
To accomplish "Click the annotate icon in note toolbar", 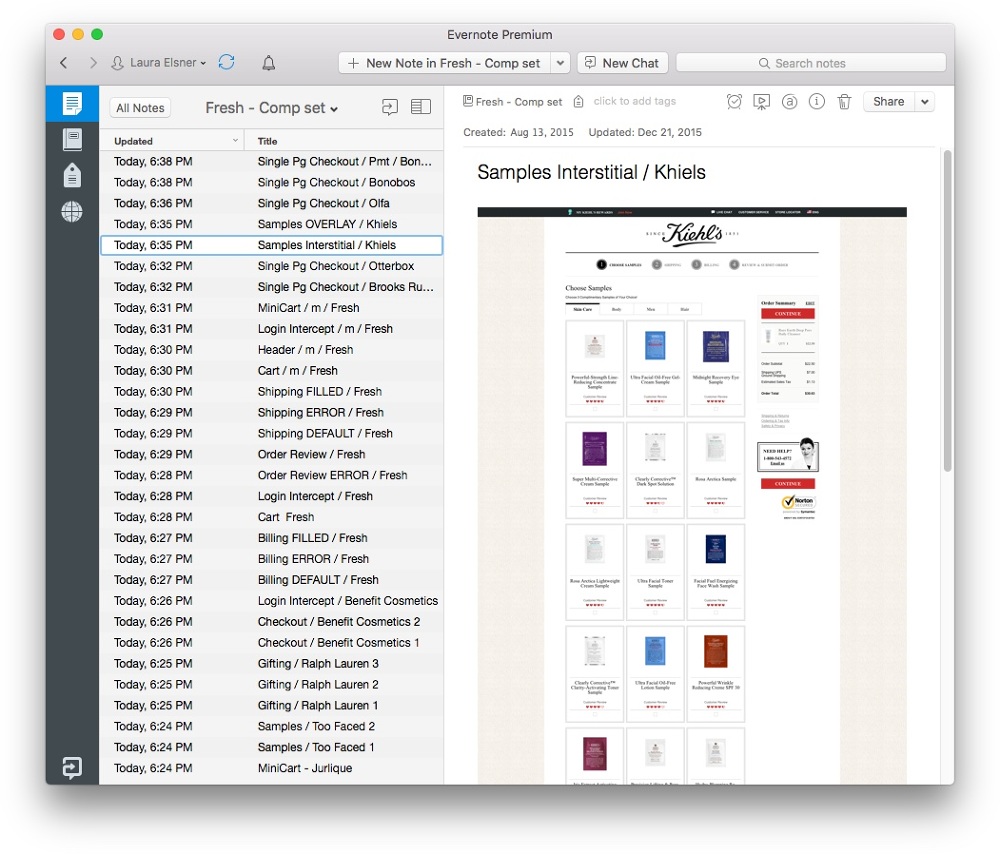I will (x=789, y=102).
